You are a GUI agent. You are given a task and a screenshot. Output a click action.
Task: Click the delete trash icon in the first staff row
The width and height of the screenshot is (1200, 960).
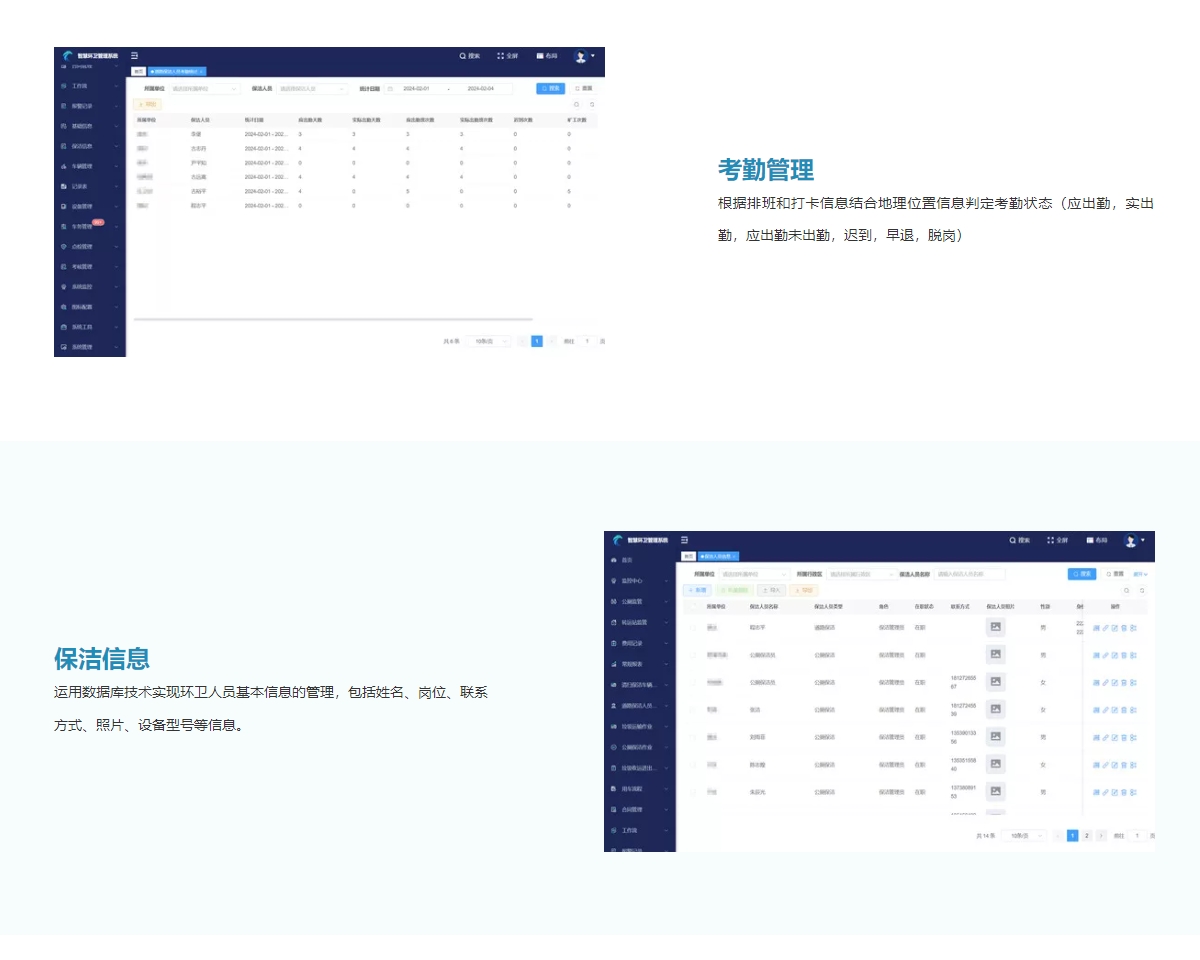point(1124,628)
